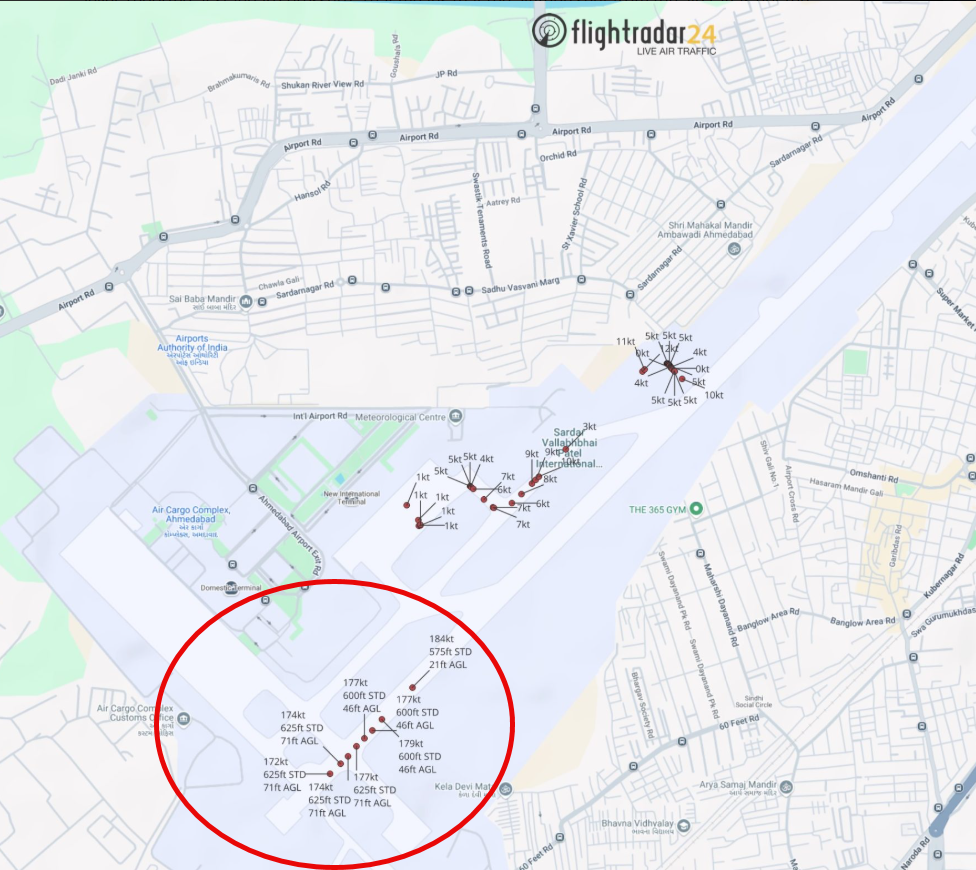The width and height of the screenshot is (976, 870).
Task: Select the Meteorological Centre place marker
Action: point(456,416)
